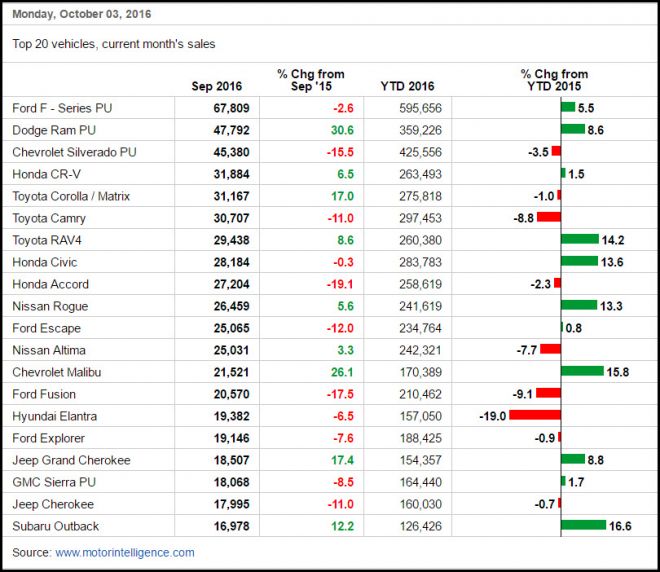This screenshot has width=660, height=572.
Task: Select the Sep 2016 value 16,978
Action: click(231, 526)
